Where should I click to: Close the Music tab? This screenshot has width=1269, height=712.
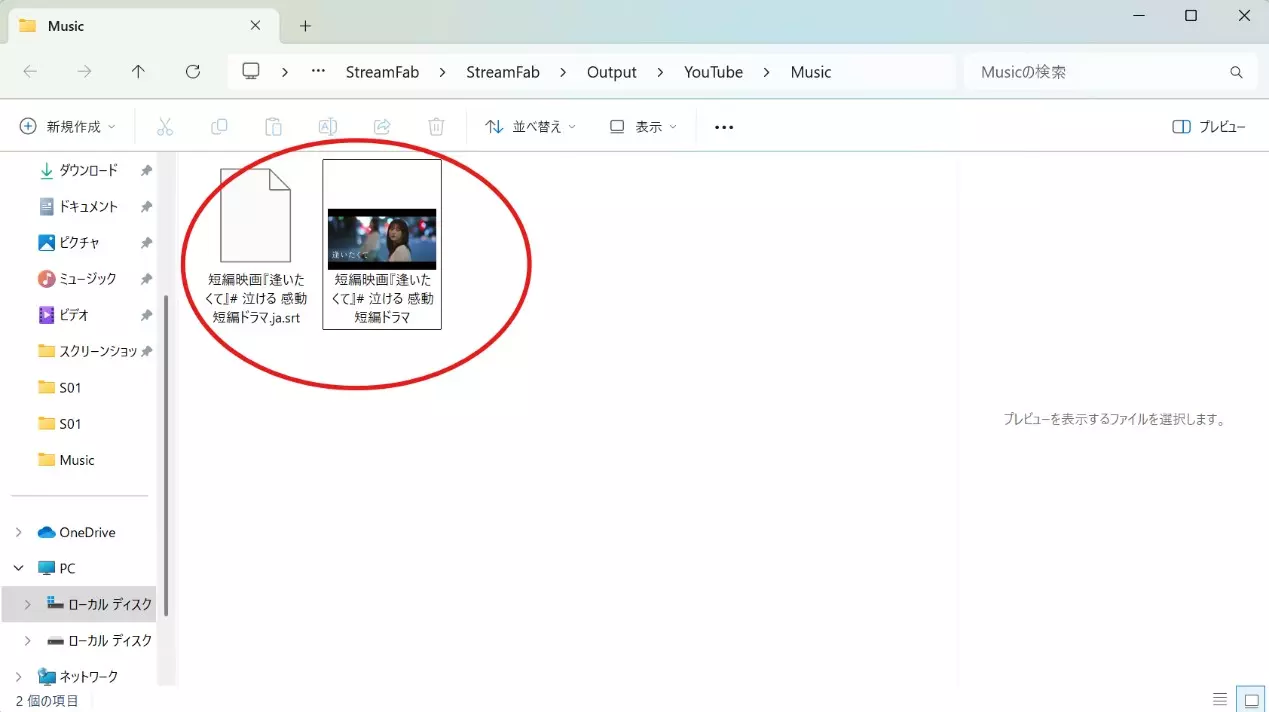click(255, 25)
